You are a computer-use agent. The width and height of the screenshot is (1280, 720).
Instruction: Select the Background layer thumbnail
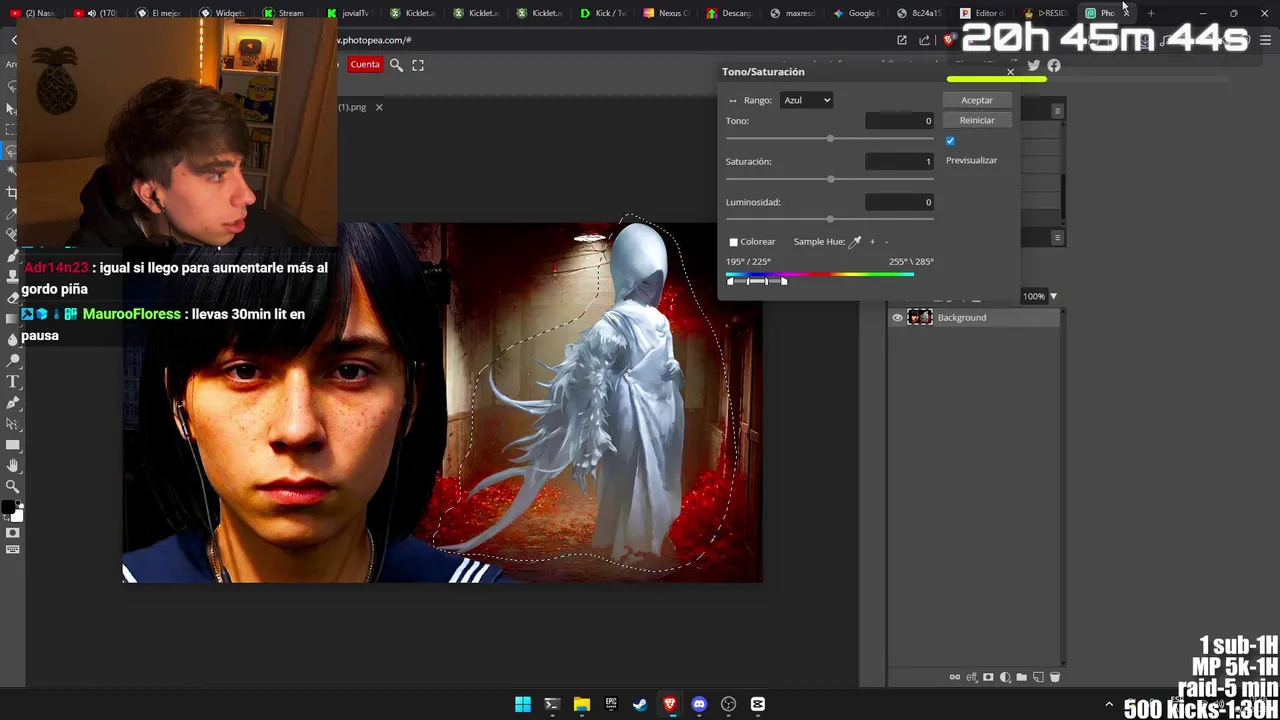(920, 318)
